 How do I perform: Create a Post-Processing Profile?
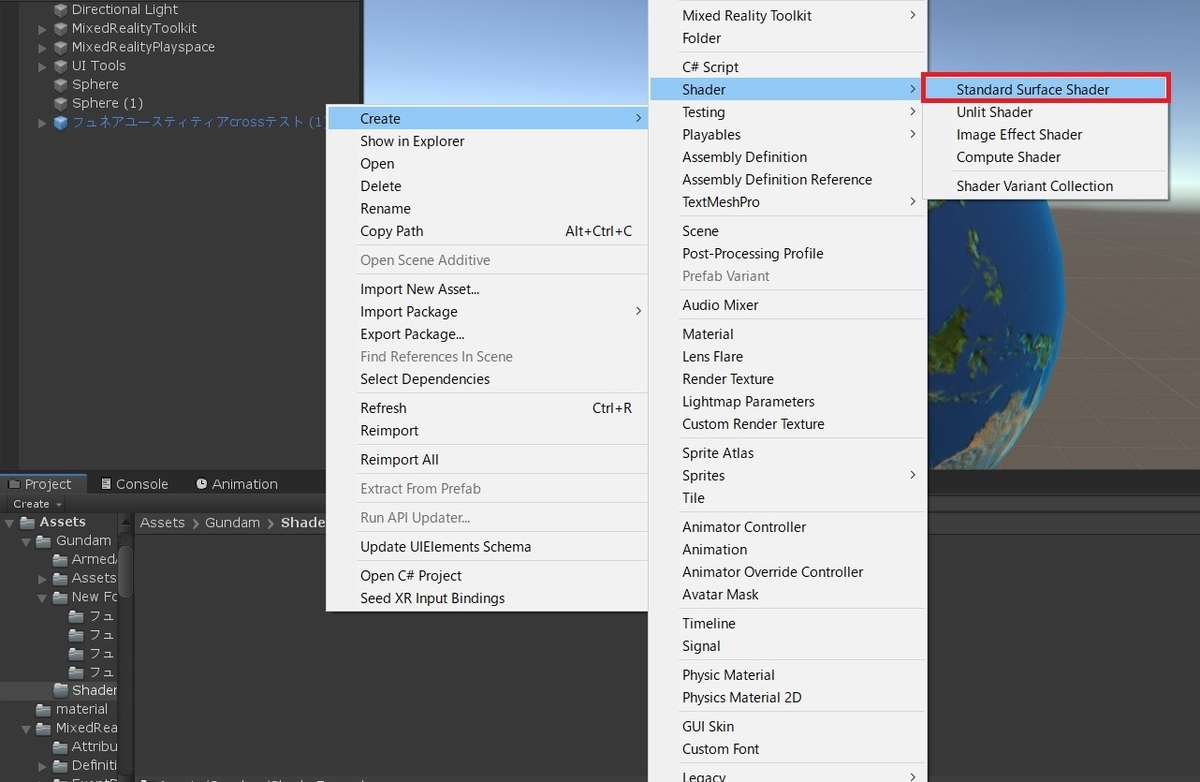[788, 253]
